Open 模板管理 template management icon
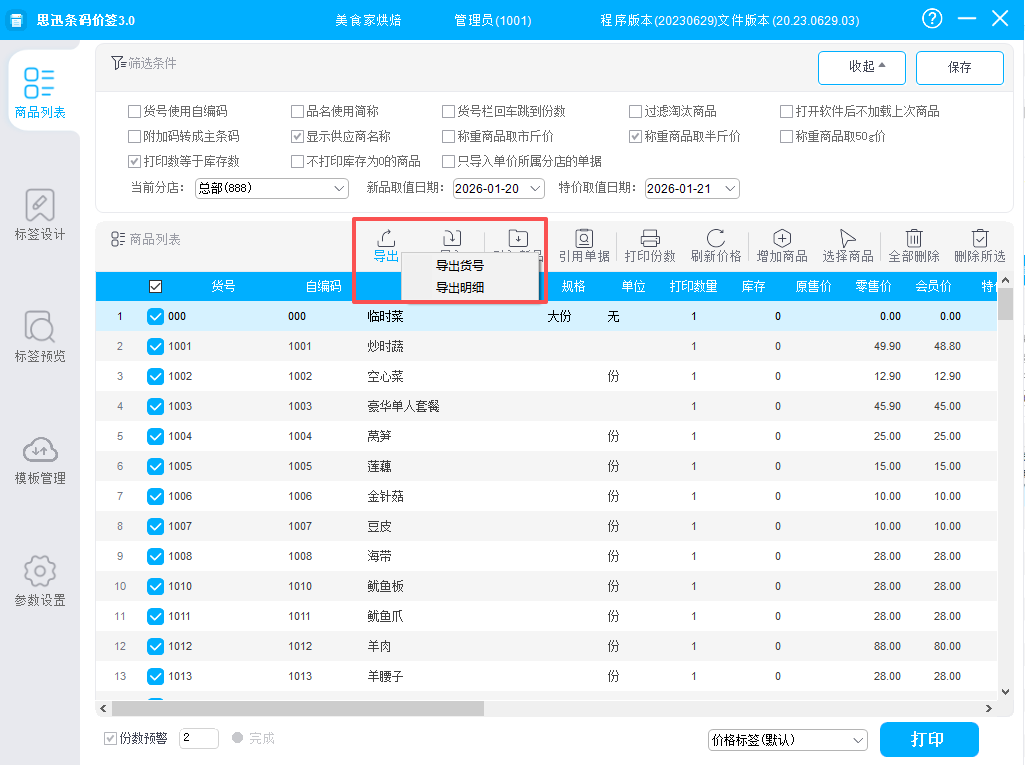Screen dimensions: 1025x765 click(40, 449)
